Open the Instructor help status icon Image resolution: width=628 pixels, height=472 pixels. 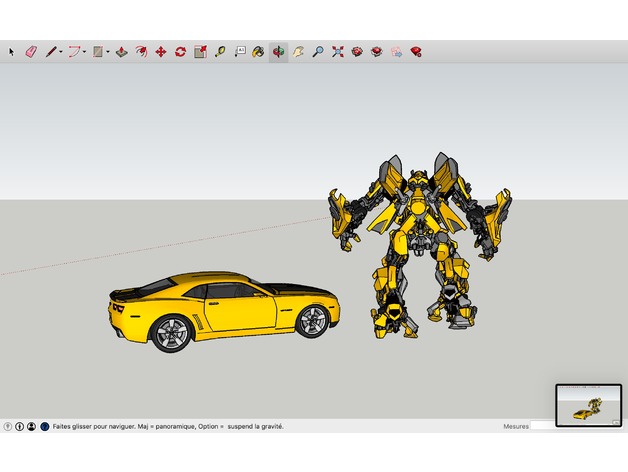[45, 427]
